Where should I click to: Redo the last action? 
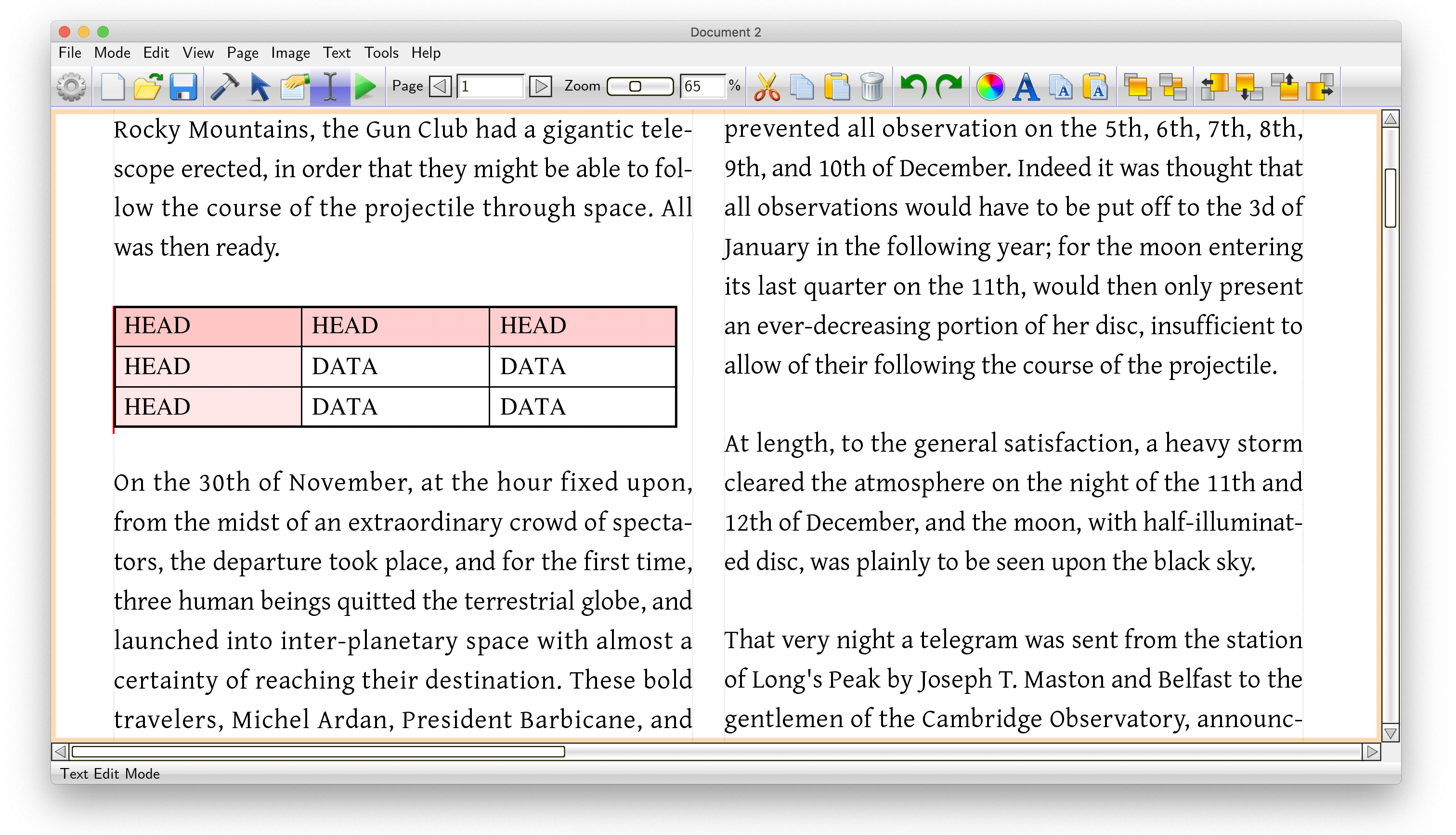[x=948, y=87]
